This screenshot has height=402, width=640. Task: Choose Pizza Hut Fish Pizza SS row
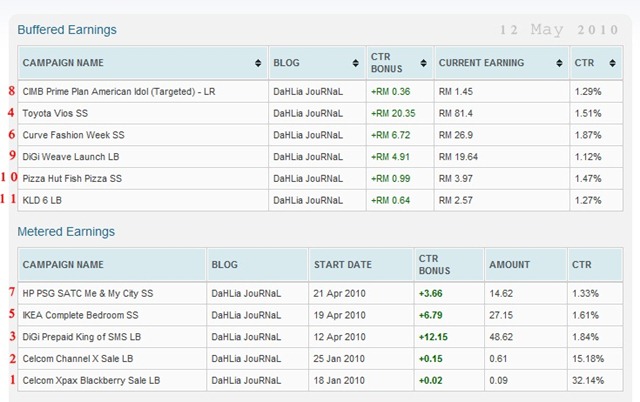pos(320,178)
